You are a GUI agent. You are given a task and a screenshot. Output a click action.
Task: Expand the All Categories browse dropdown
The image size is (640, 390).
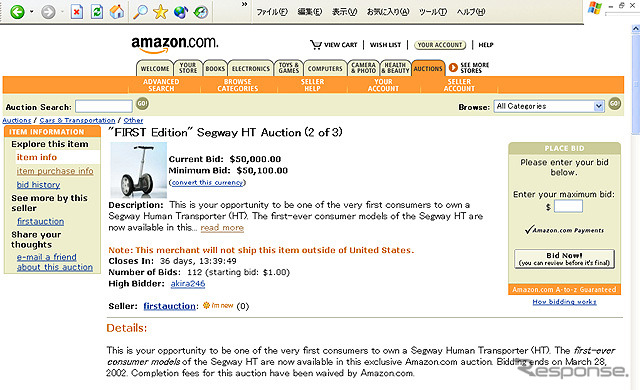tap(598, 106)
